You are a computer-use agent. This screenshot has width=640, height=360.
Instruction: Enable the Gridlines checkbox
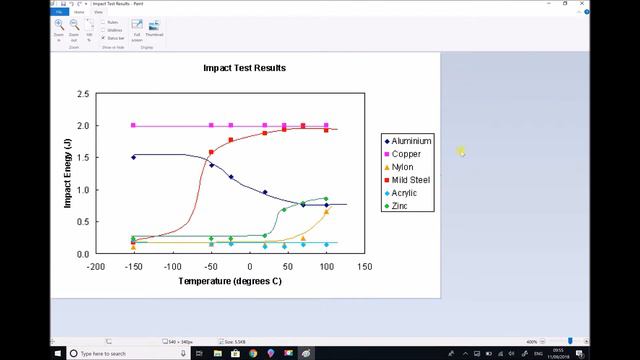(103, 30)
